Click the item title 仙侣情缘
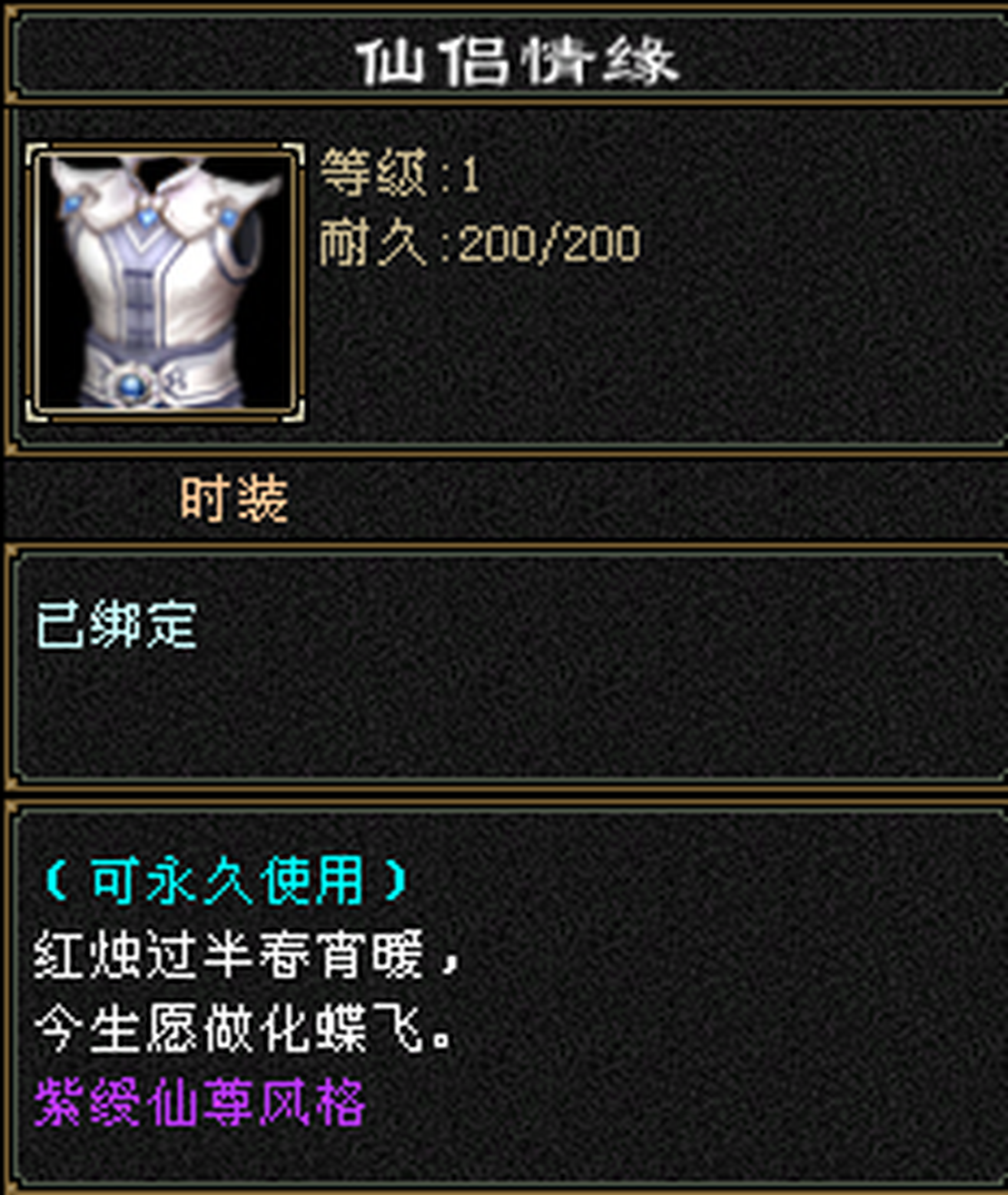The image size is (1008, 1195). pos(518,62)
